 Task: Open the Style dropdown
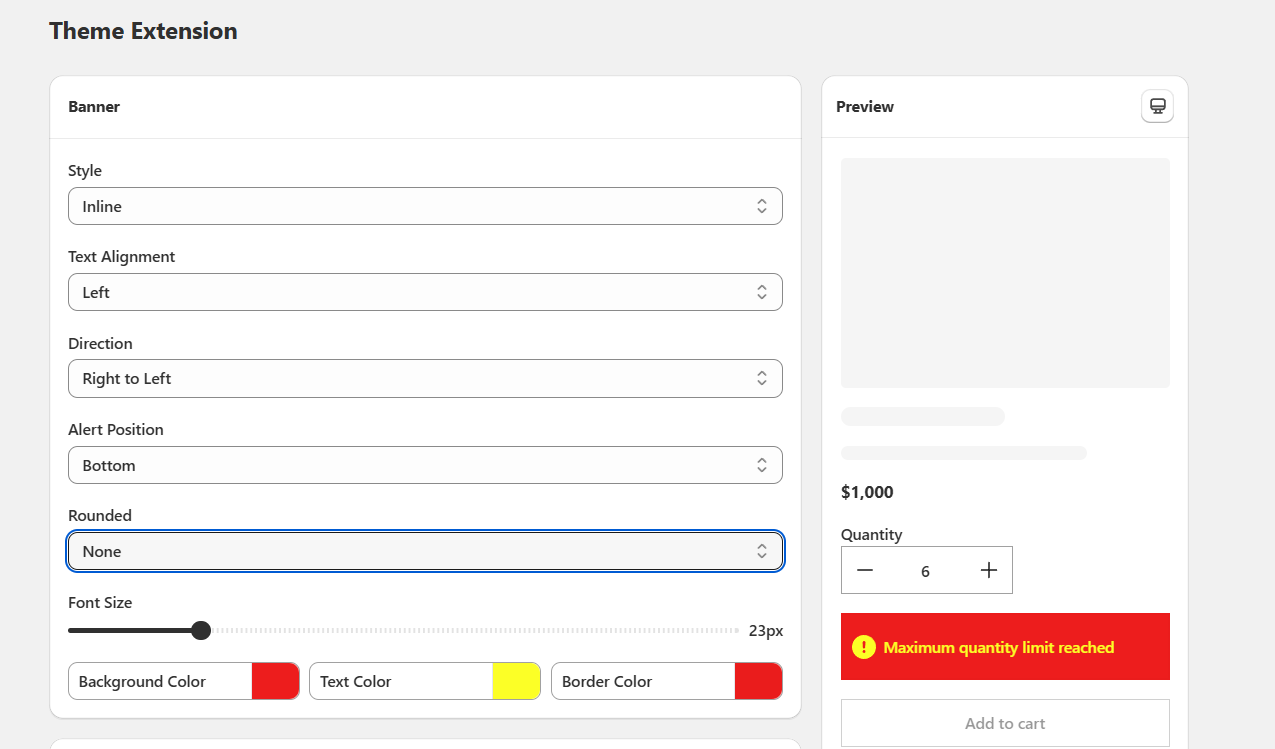[424, 205]
